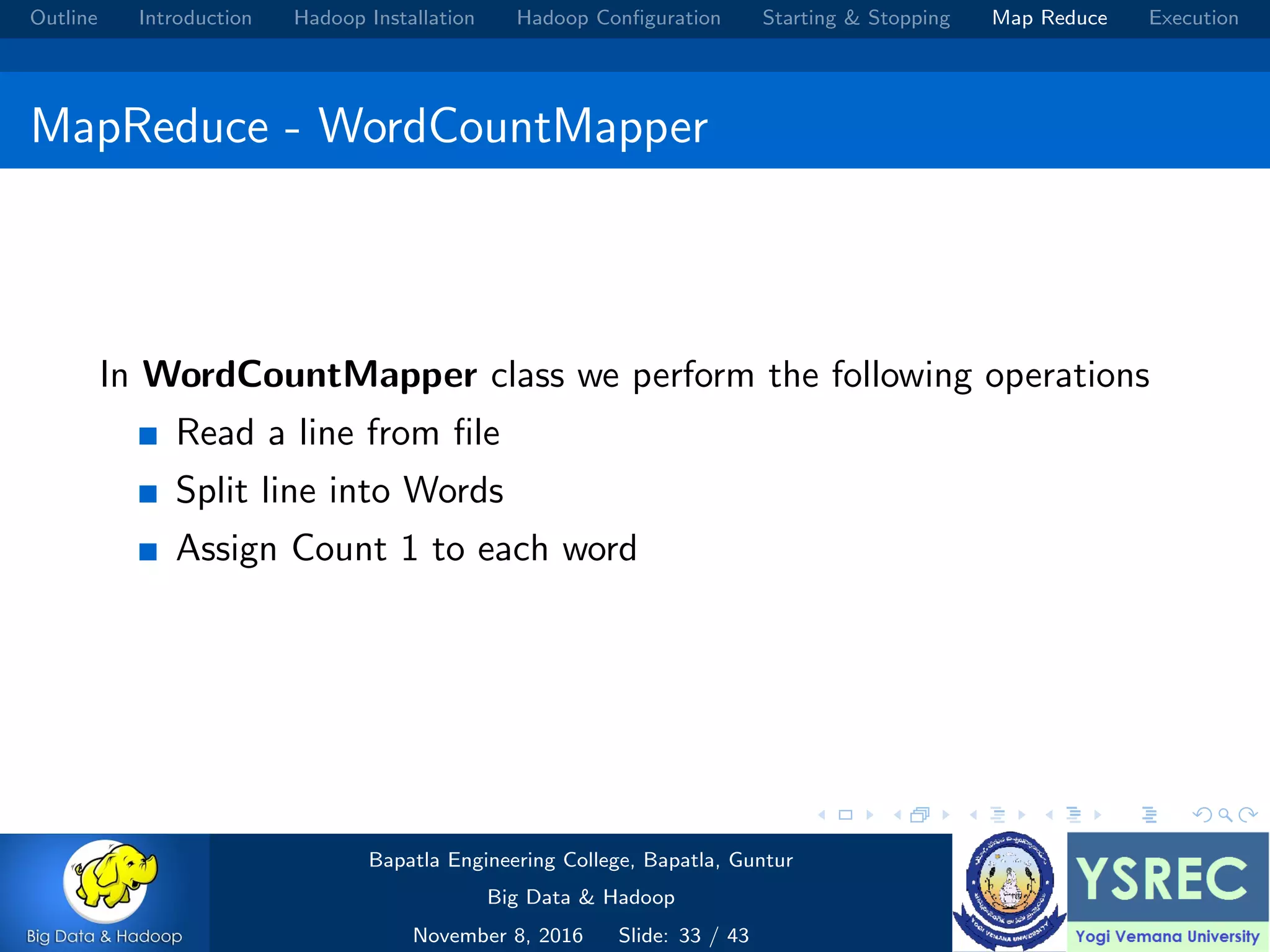The height and width of the screenshot is (952, 1270).
Task: Click the YSREC logo
Action: tap(1167, 878)
